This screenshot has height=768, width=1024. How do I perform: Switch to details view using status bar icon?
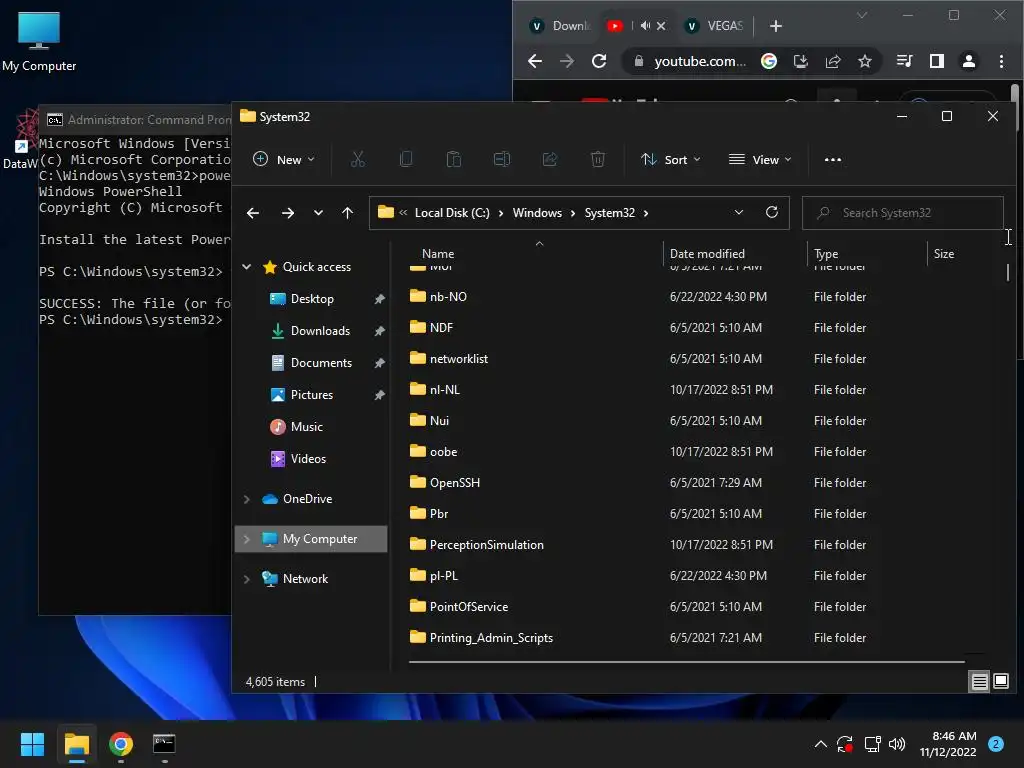tap(980, 682)
